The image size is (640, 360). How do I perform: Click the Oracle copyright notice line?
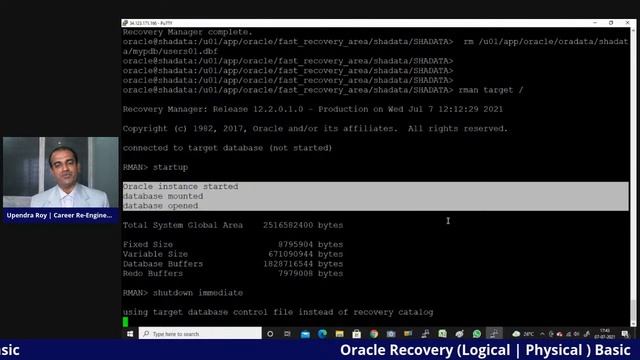(316, 129)
